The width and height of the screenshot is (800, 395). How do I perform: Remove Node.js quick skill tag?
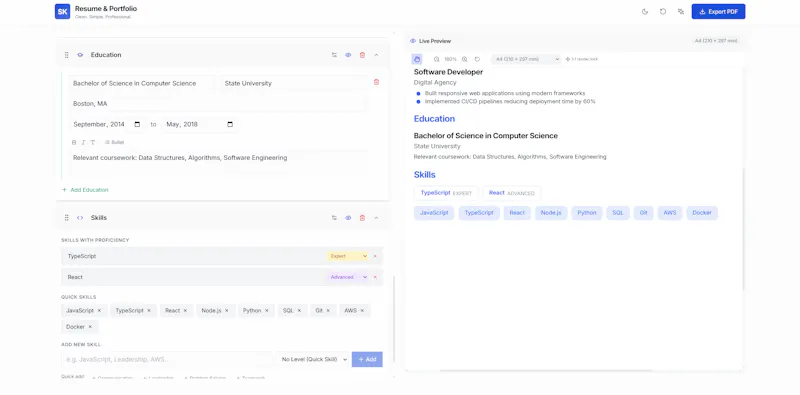tap(227, 310)
